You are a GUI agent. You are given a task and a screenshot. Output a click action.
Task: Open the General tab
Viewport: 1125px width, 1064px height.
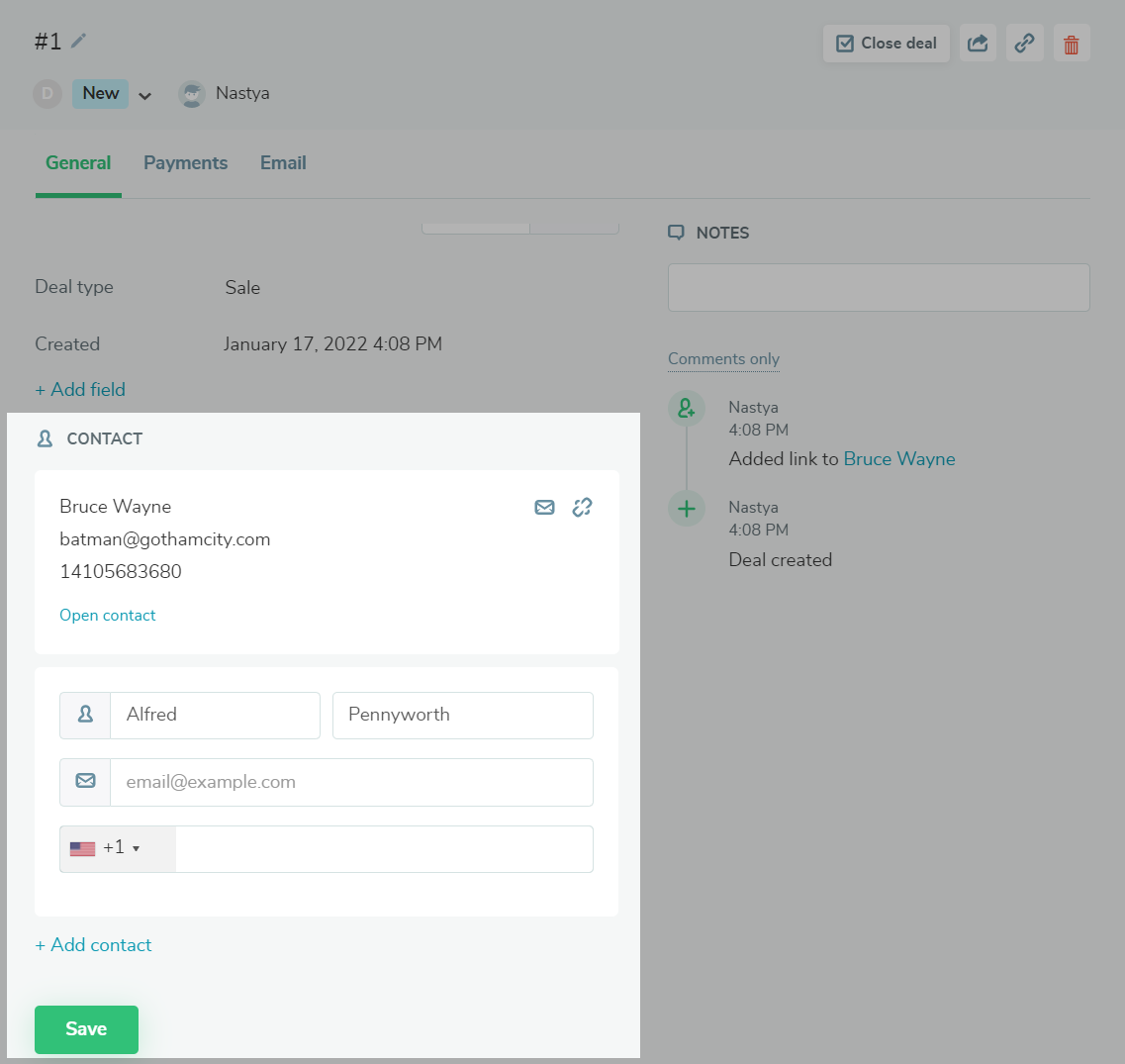(78, 163)
